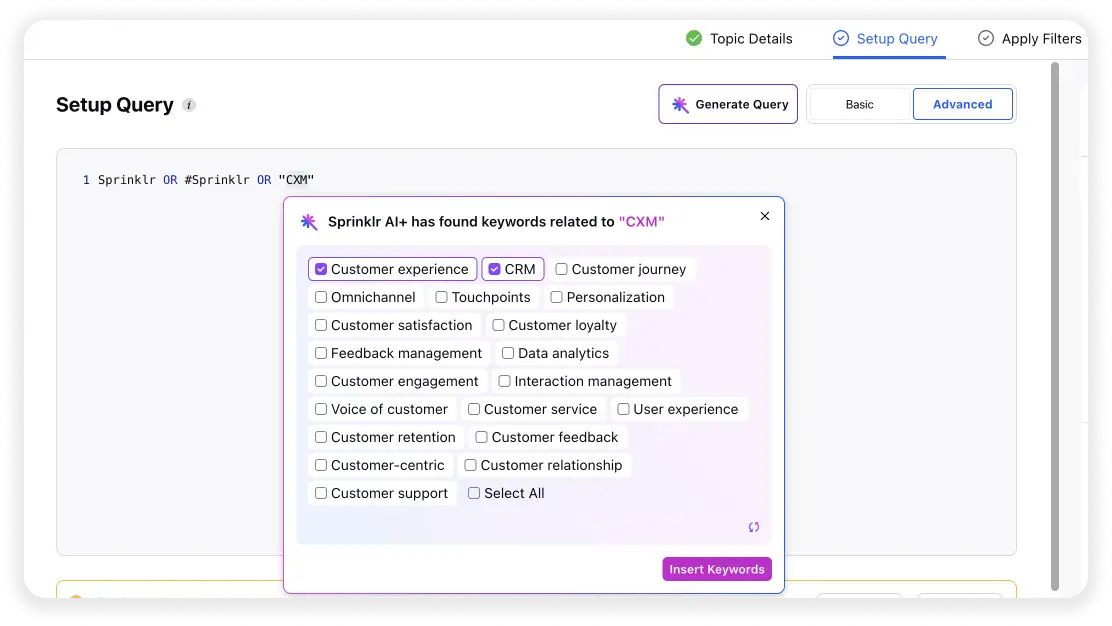Check the Customer journey keyword
The height and width of the screenshot is (626, 1112).
tap(561, 269)
